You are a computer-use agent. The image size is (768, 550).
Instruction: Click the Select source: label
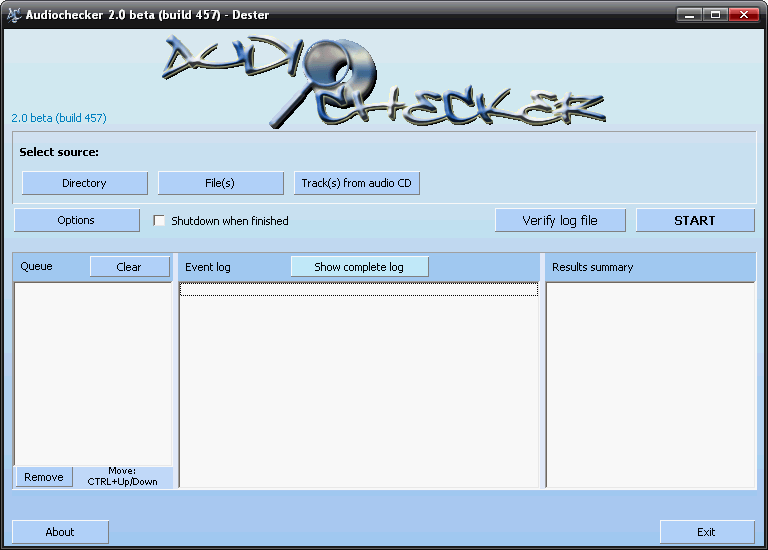point(59,152)
